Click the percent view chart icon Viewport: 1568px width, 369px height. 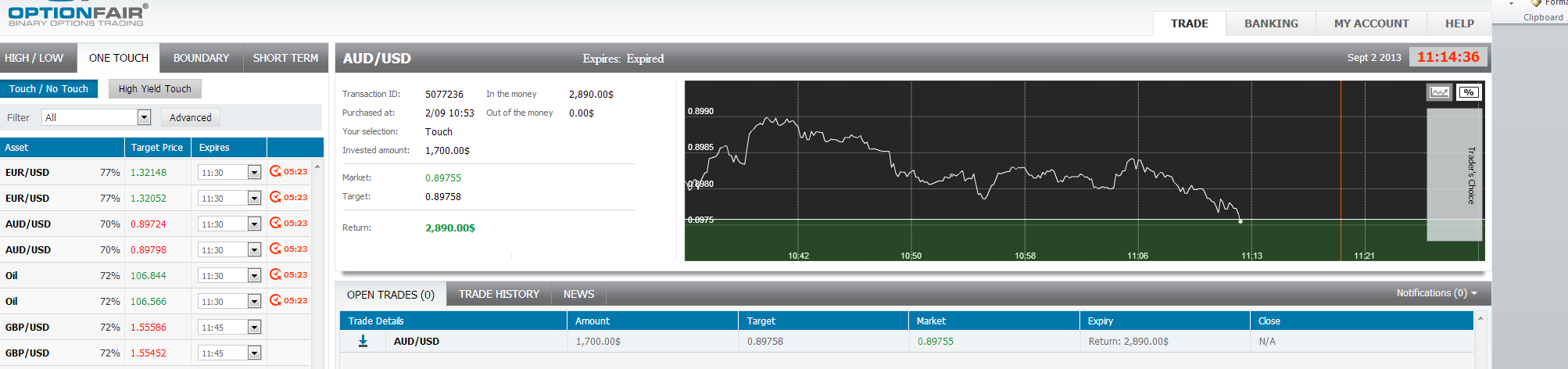click(1469, 92)
